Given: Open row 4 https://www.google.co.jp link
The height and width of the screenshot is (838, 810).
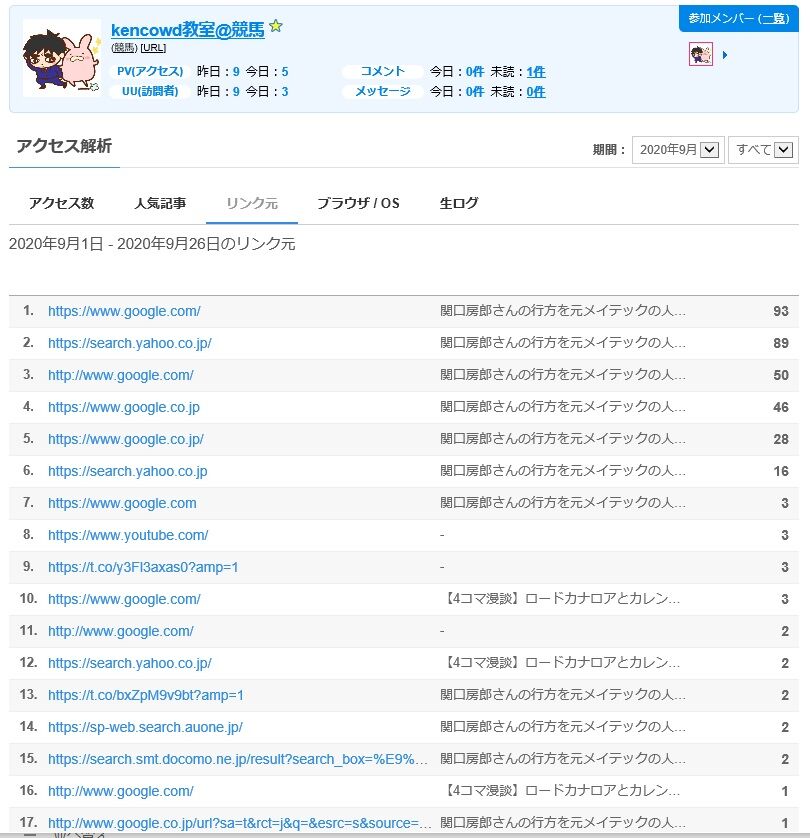Looking at the screenshot, I should pos(124,407).
